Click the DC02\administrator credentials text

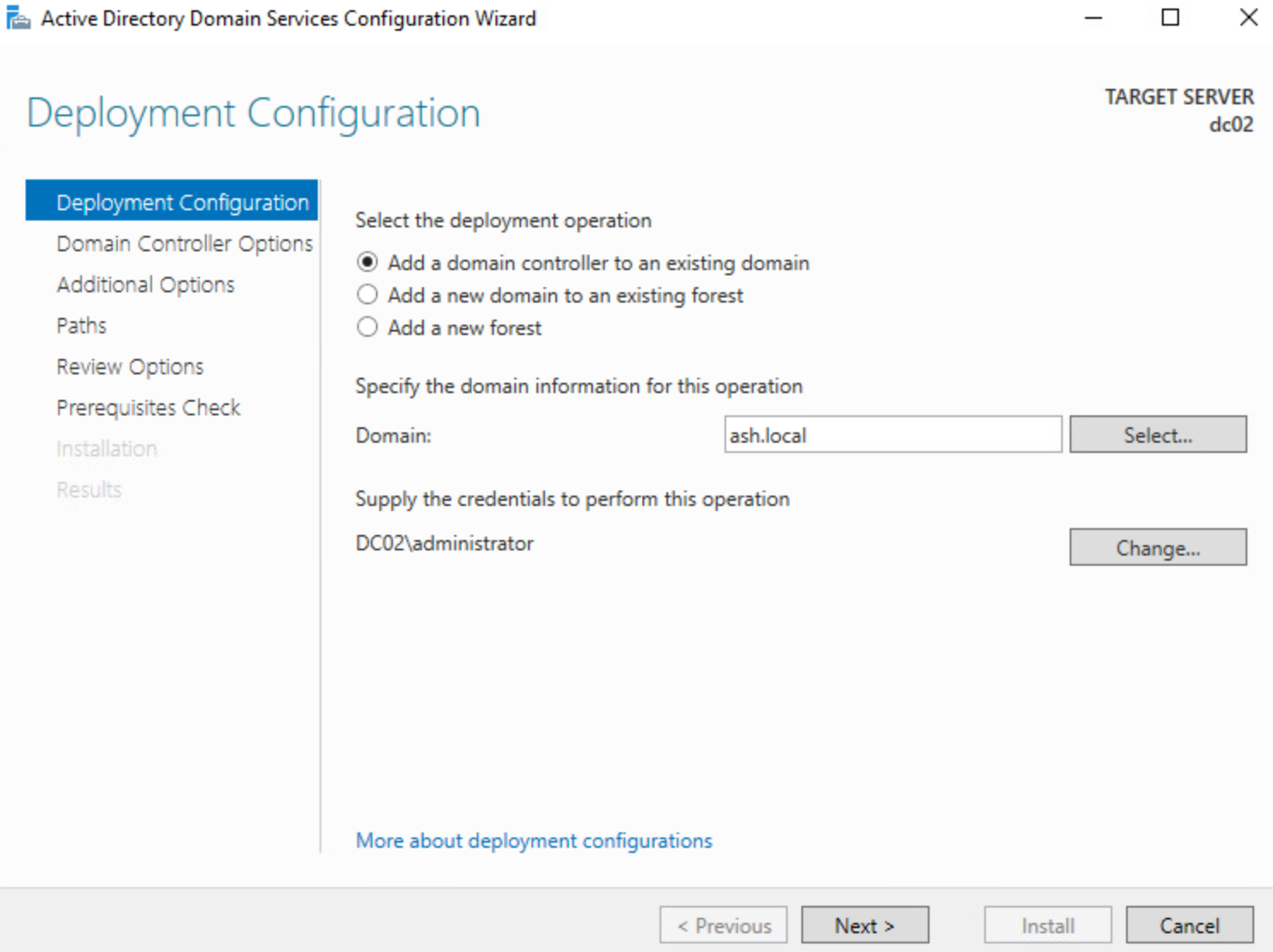point(444,544)
